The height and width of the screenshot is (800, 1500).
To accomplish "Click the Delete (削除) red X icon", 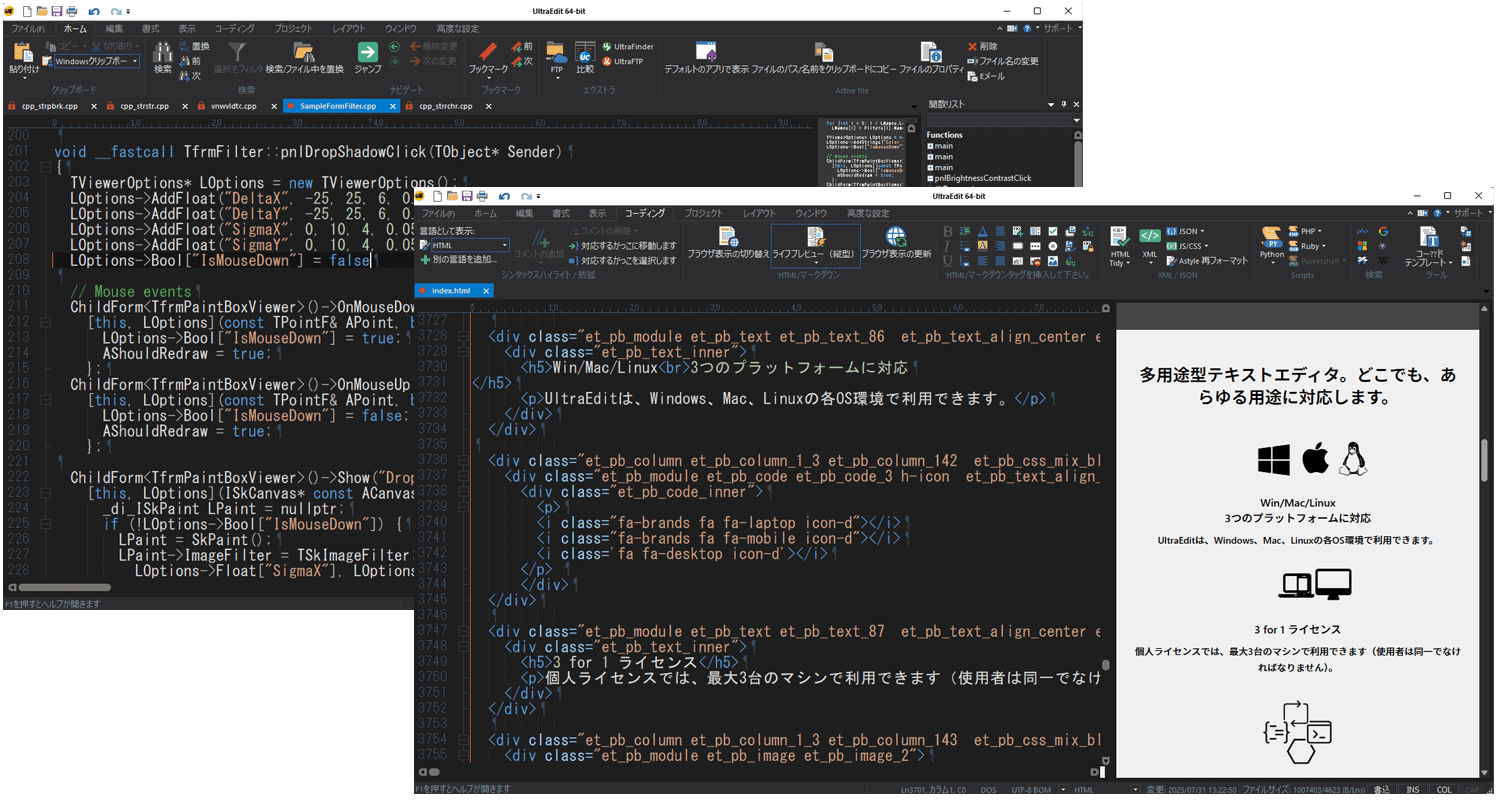I will click(x=973, y=46).
